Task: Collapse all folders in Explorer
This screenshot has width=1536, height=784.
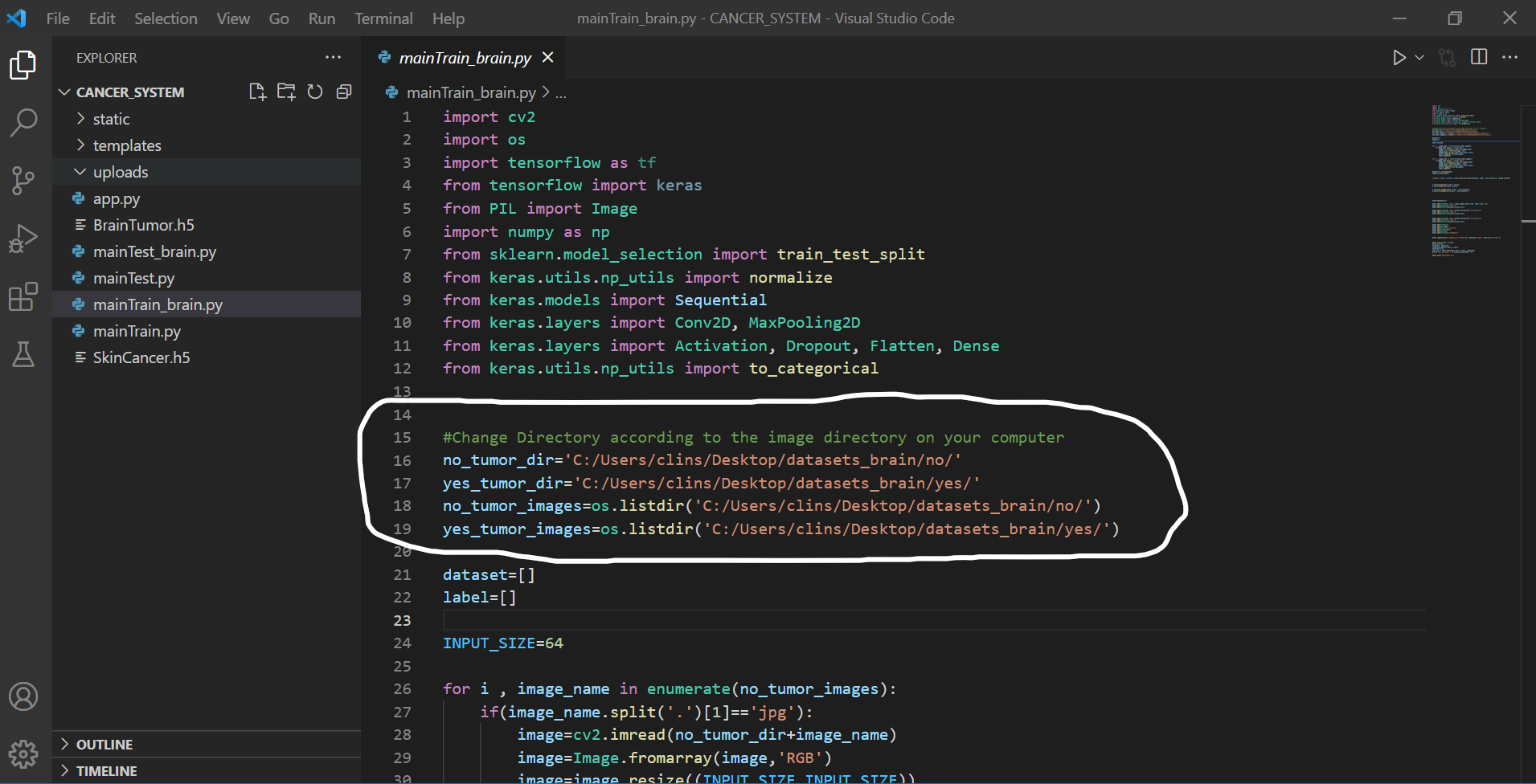Action: (x=344, y=92)
